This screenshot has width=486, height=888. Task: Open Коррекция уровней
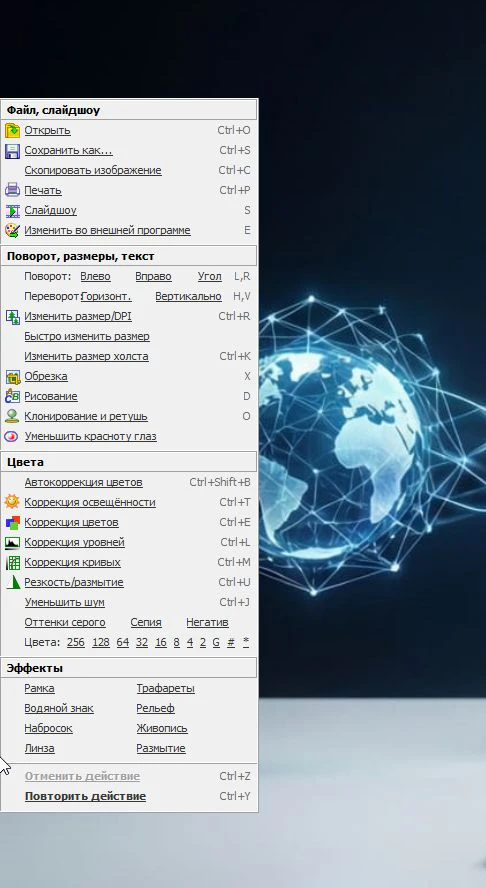click(75, 543)
